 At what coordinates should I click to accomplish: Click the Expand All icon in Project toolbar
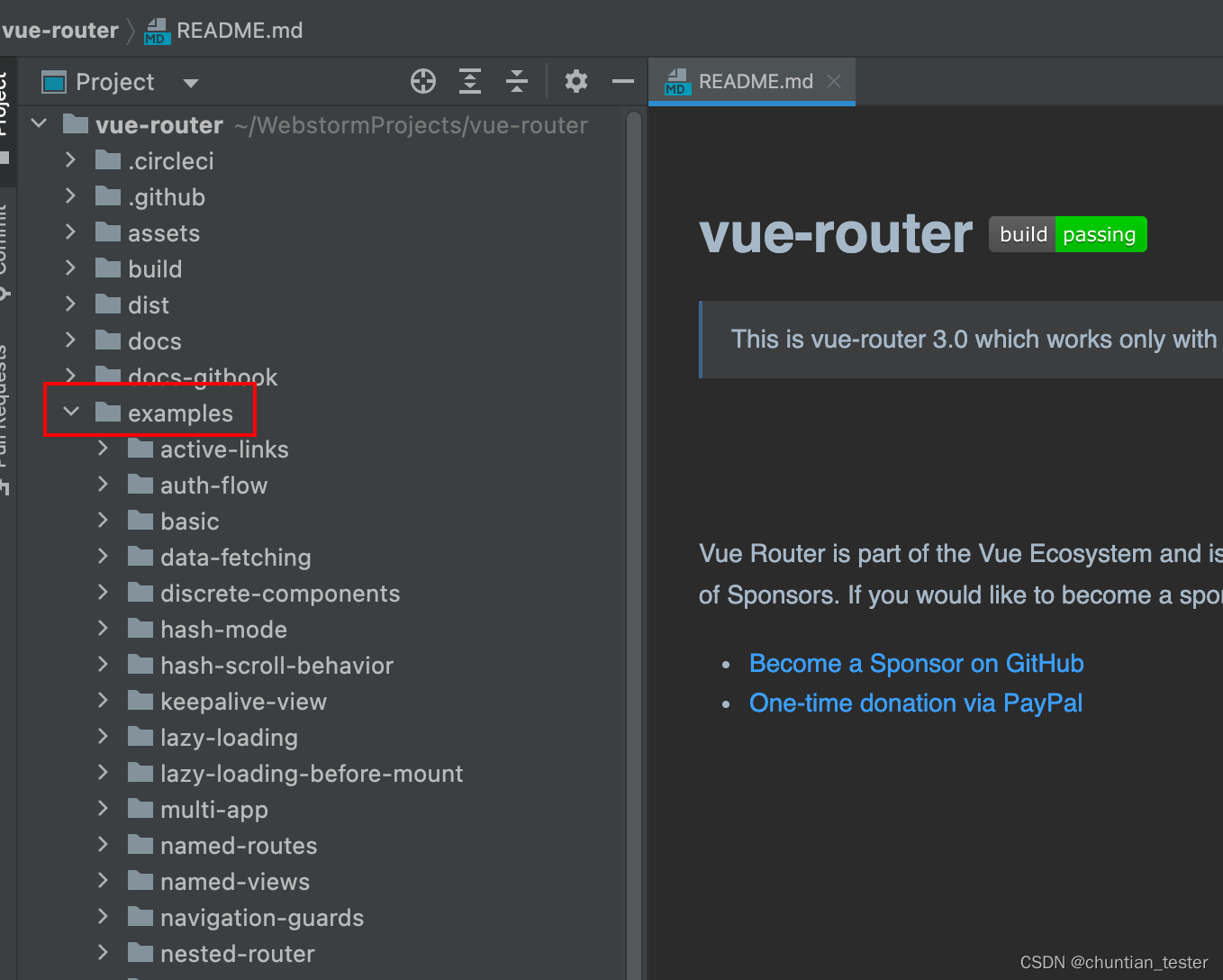tap(469, 81)
